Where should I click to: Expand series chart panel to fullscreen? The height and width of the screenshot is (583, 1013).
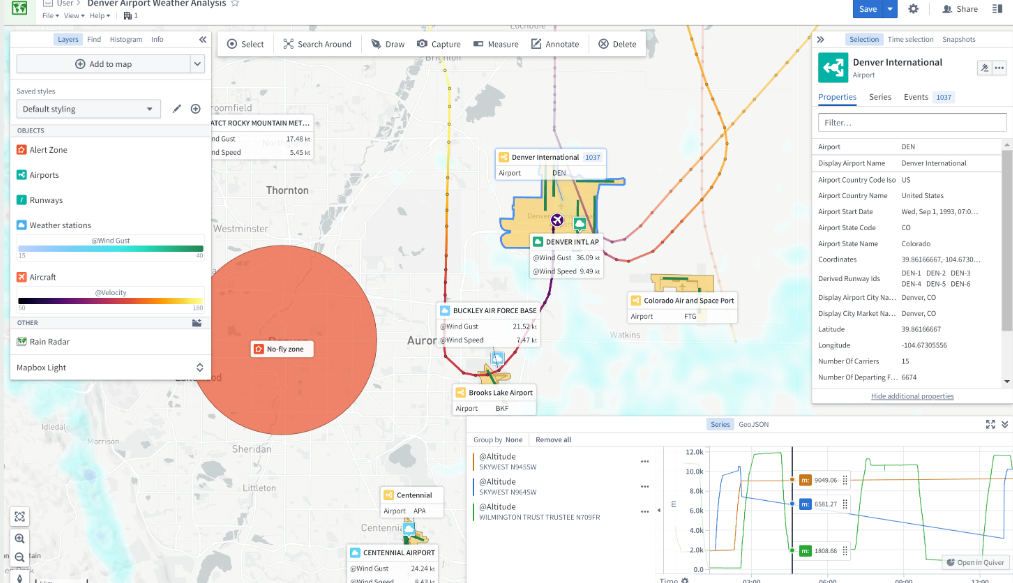pos(990,425)
